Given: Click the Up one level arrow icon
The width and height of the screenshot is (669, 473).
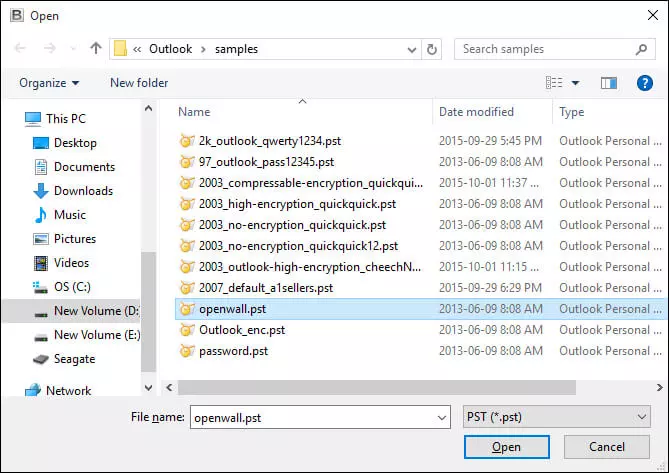Looking at the screenshot, I should tap(96, 49).
